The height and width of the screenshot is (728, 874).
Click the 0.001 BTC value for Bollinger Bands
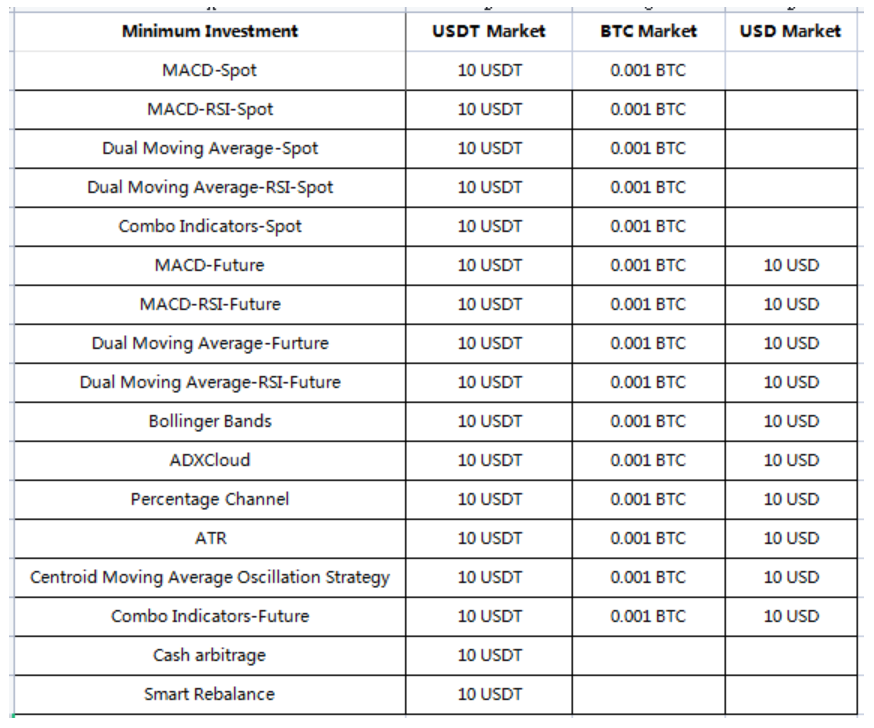(x=648, y=422)
